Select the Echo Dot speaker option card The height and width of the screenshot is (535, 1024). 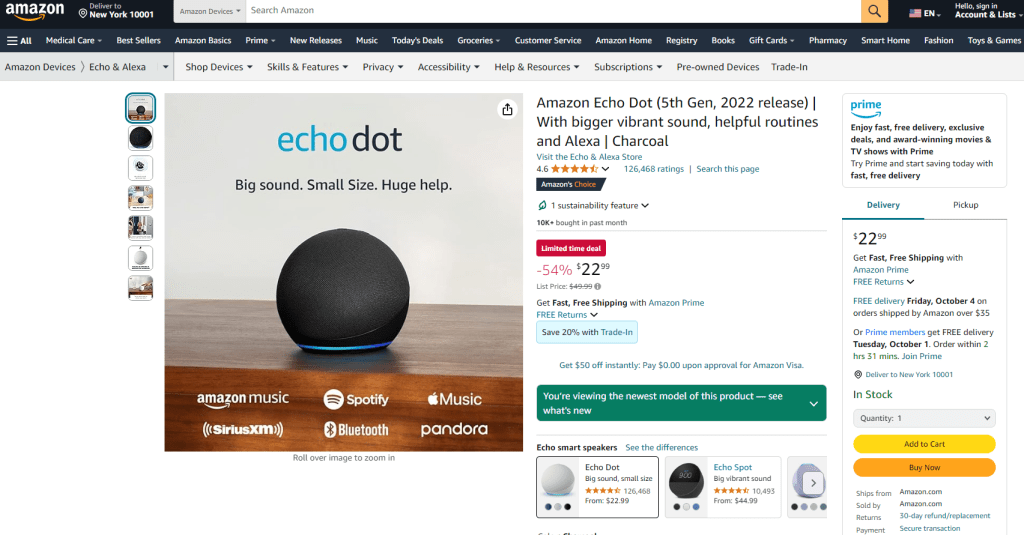pyautogui.click(x=598, y=487)
